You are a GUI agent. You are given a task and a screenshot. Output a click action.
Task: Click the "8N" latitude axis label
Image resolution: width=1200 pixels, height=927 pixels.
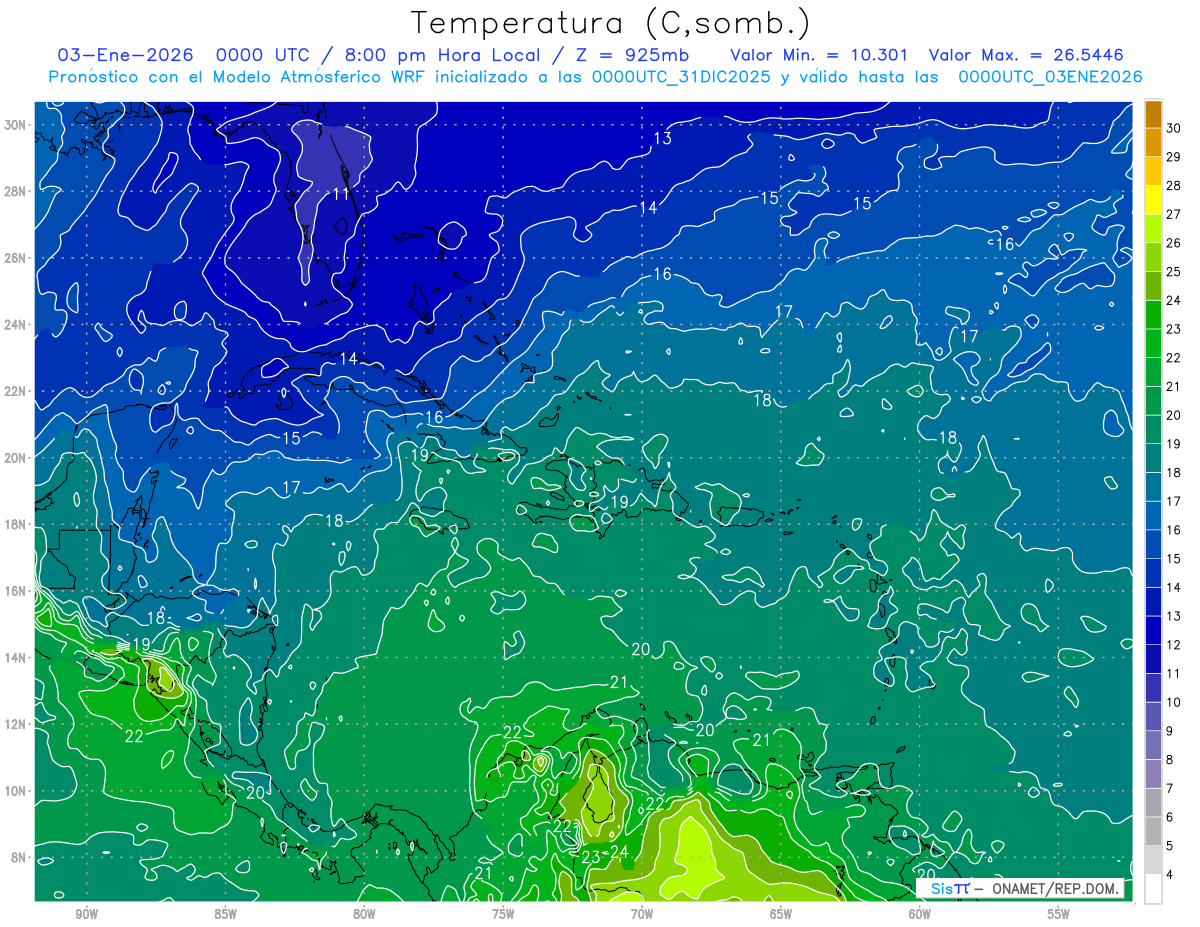point(20,858)
